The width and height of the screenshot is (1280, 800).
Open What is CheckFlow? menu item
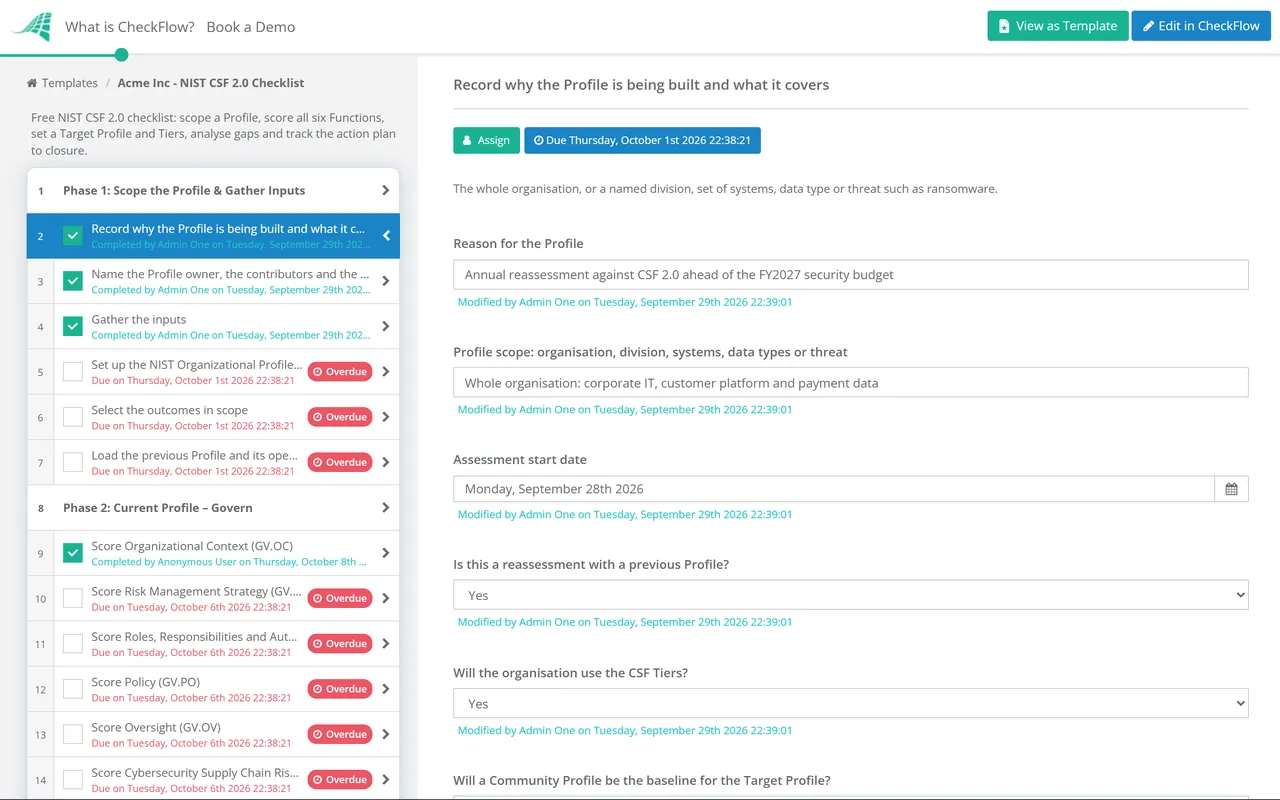coord(130,27)
